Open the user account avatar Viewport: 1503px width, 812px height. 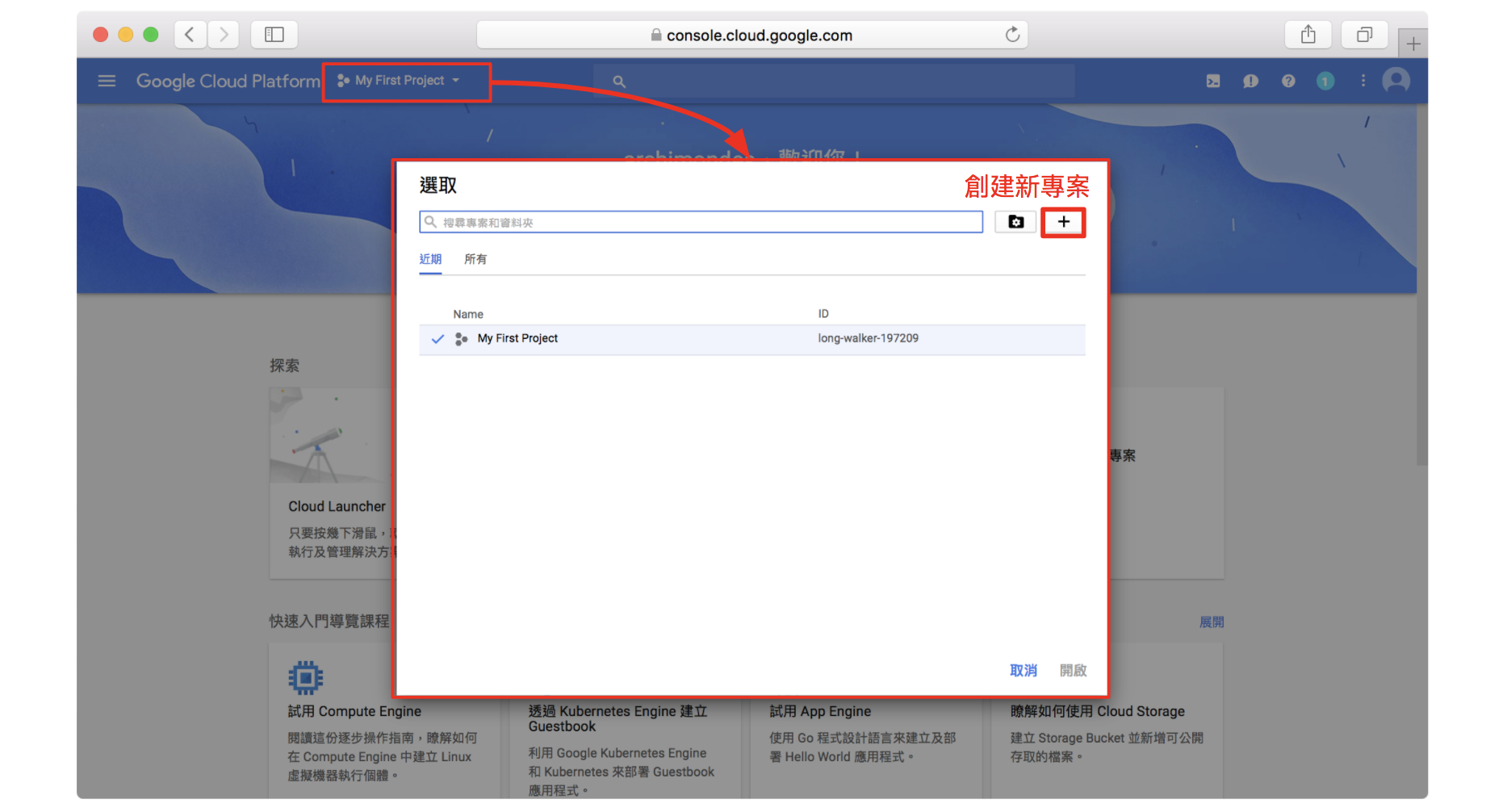tap(1396, 80)
